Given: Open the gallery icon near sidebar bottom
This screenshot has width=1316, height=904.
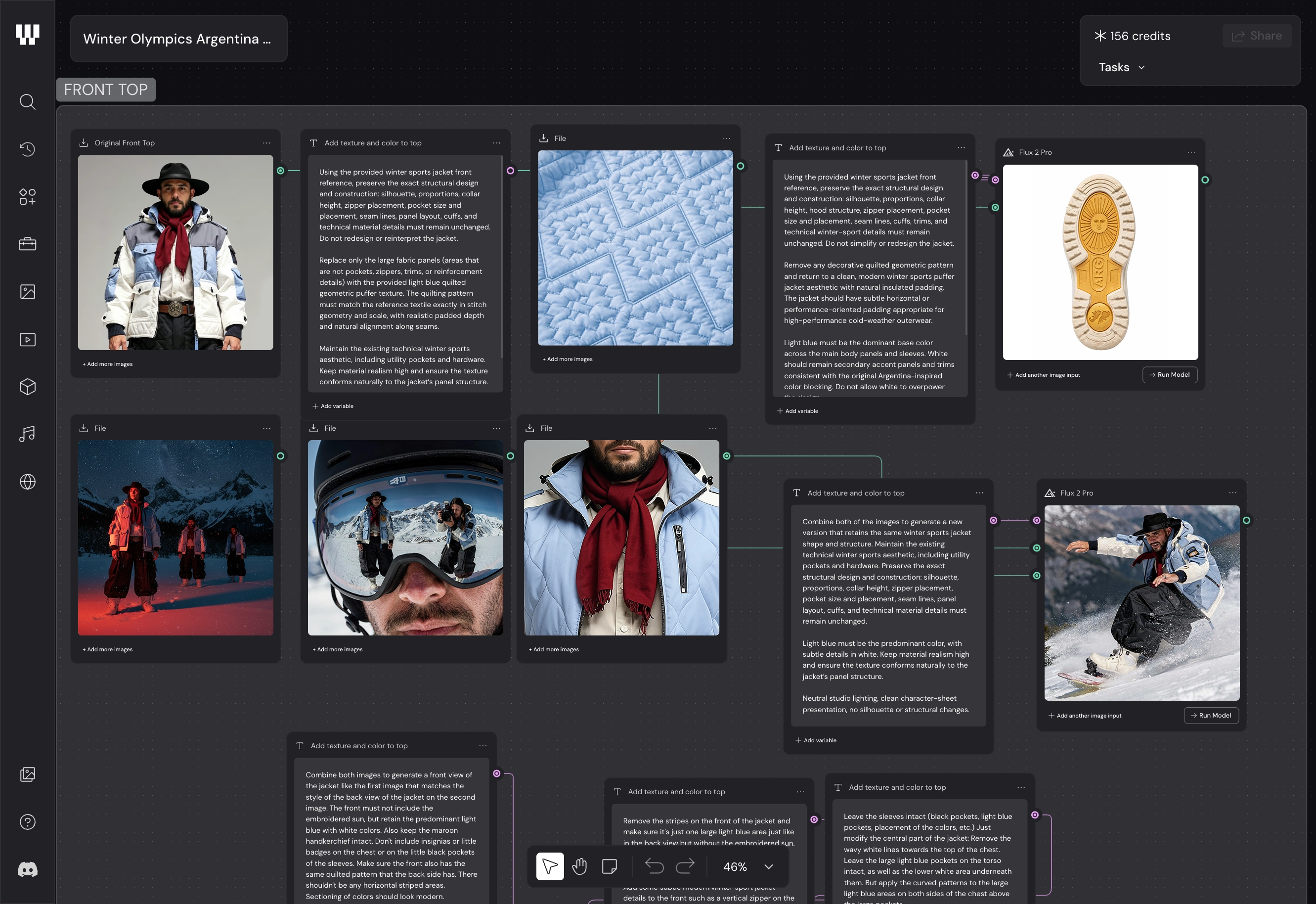Looking at the screenshot, I should point(27,774).
